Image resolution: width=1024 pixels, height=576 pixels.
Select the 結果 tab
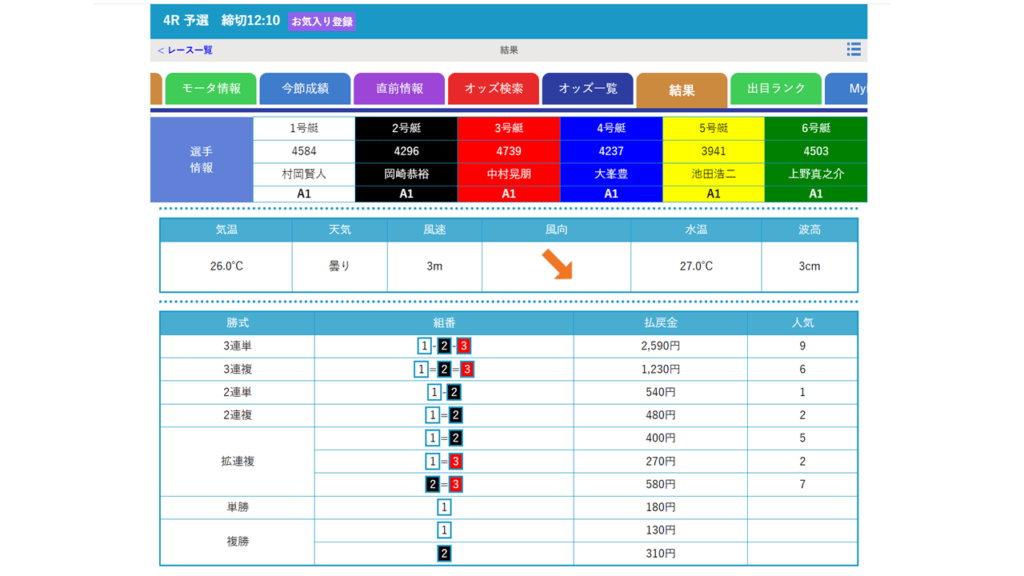coord(682,90)
